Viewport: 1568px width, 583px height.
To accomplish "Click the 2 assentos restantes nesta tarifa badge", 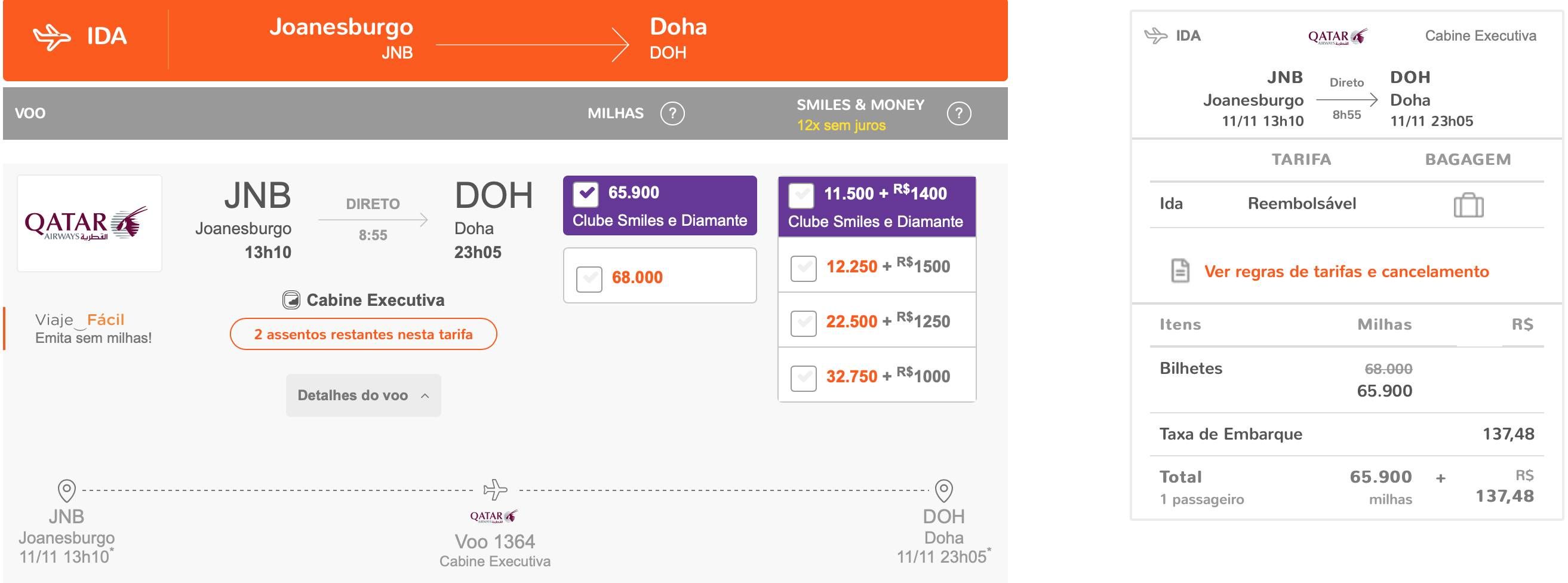I will (364, 334).
